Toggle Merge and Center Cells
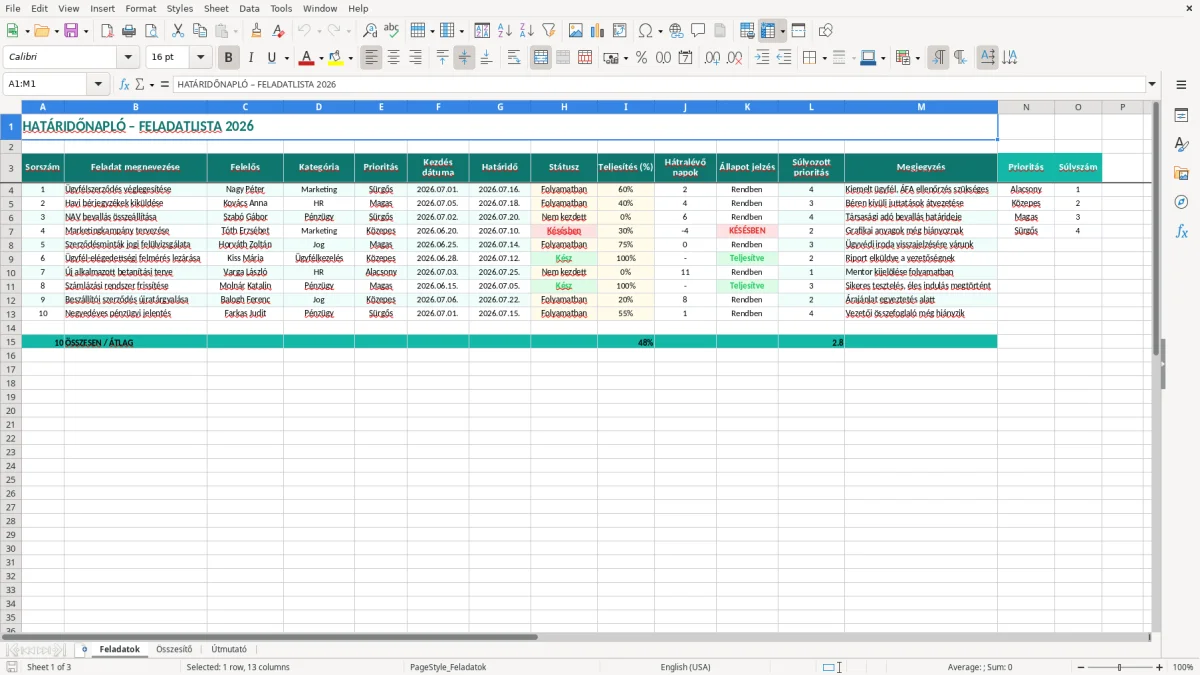Image resolution: width=1200 pixels, height=675 pixels. click(541, 58)
